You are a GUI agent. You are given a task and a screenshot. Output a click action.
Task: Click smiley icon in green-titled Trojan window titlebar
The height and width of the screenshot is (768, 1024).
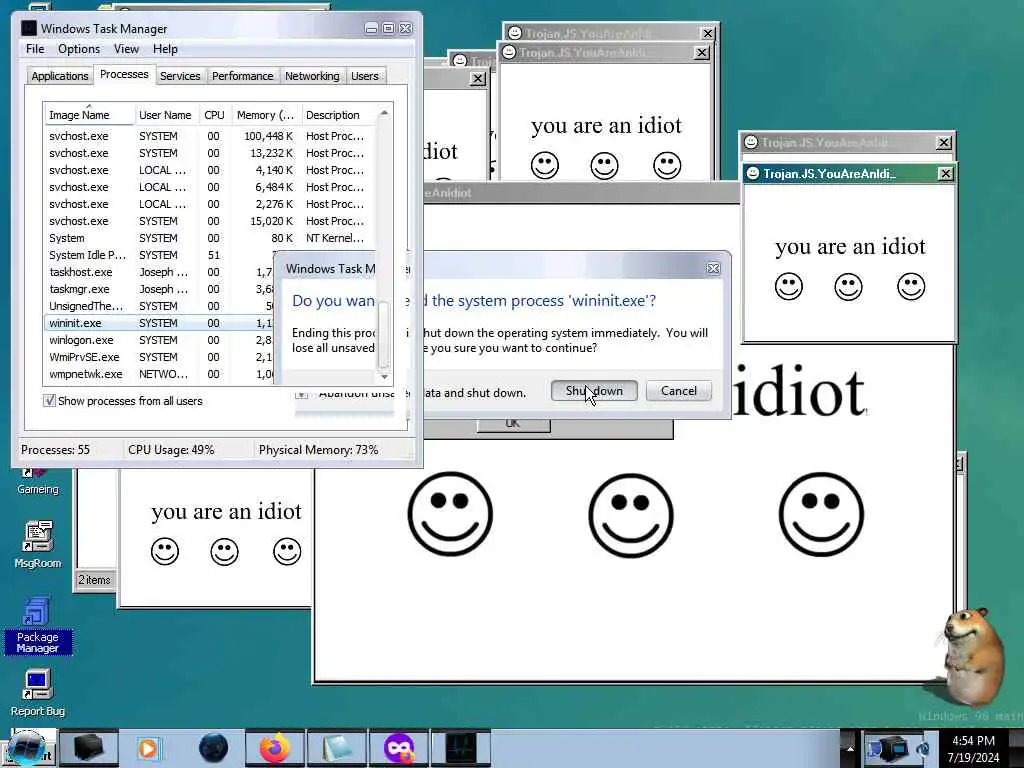tap(752, 173)
